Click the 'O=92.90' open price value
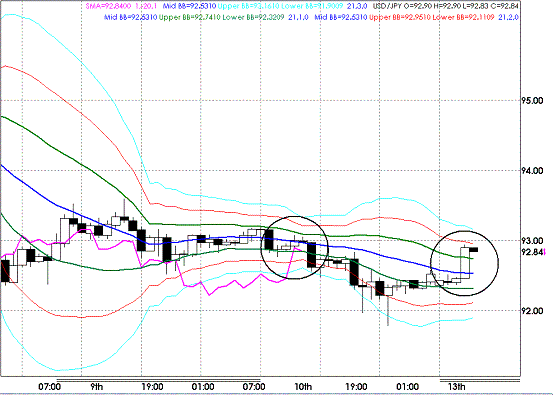Viewport: 553px width, 395px height. 417,6
